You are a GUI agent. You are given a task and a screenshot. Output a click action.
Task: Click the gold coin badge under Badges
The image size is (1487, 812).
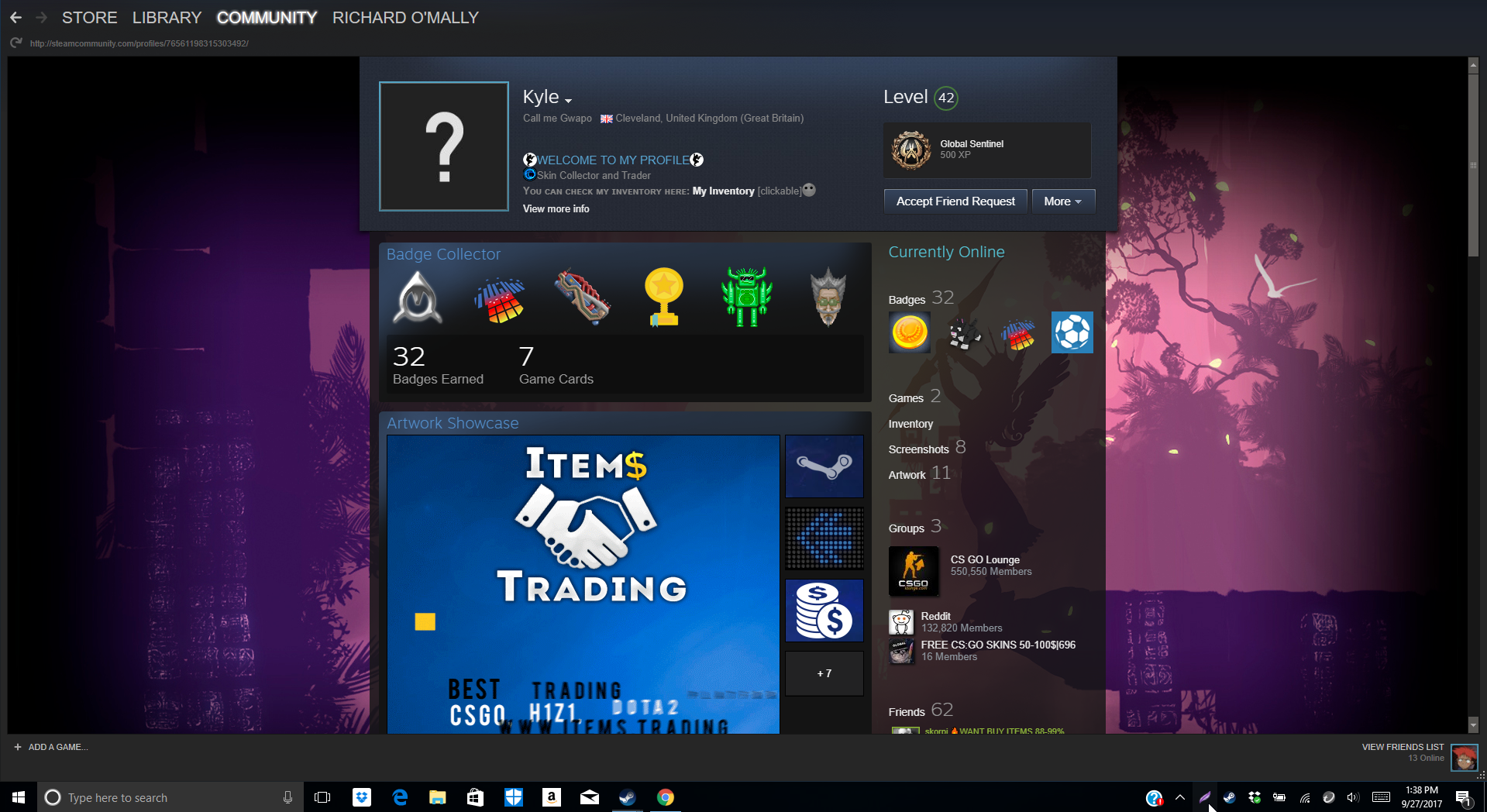[x=910, y=332]
